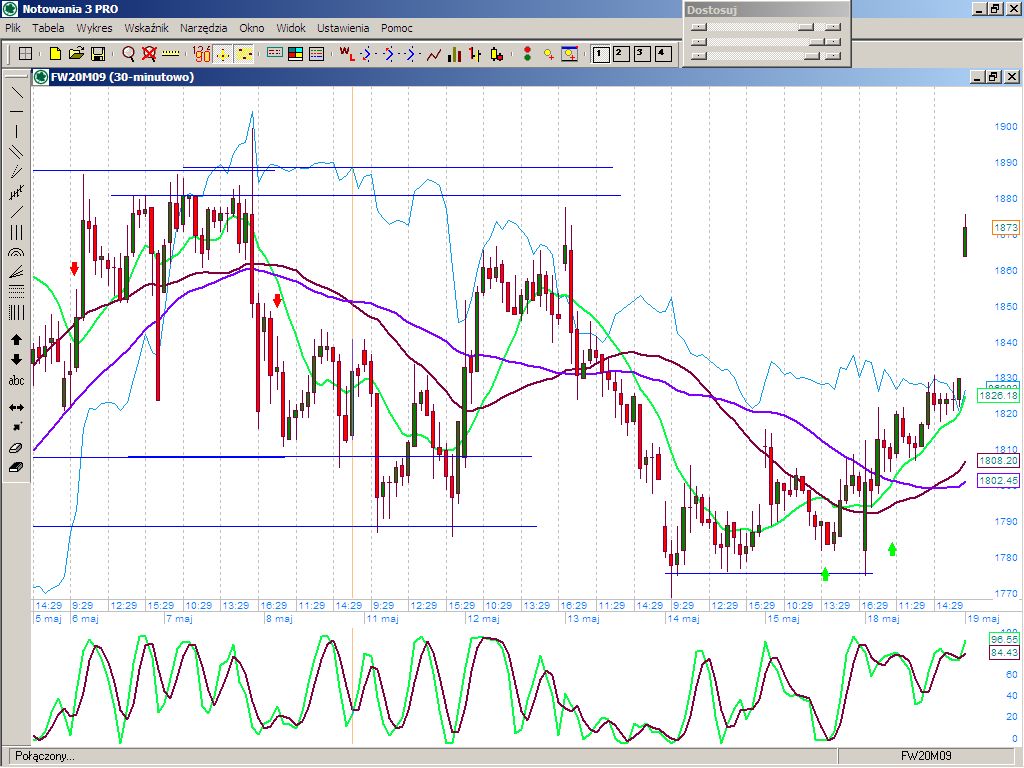Click the open folder icon in toolbar
This screenshot has width=1024, height=768.
(76, 53)
